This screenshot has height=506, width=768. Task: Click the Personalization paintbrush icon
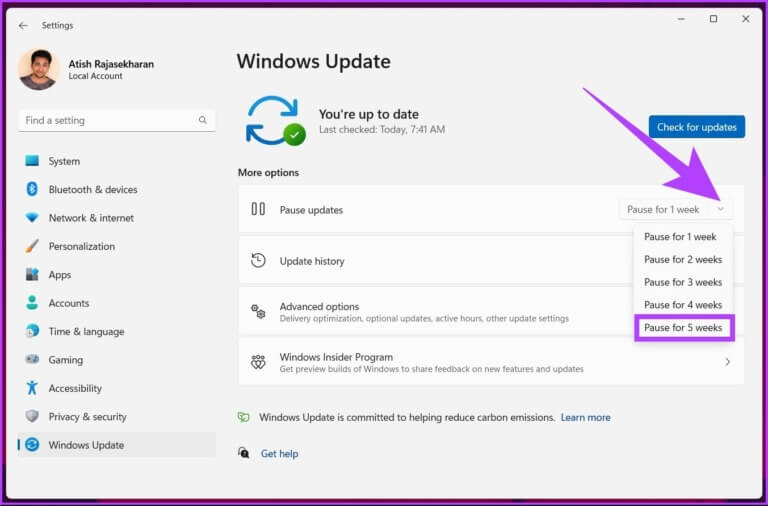coord(32,246)
